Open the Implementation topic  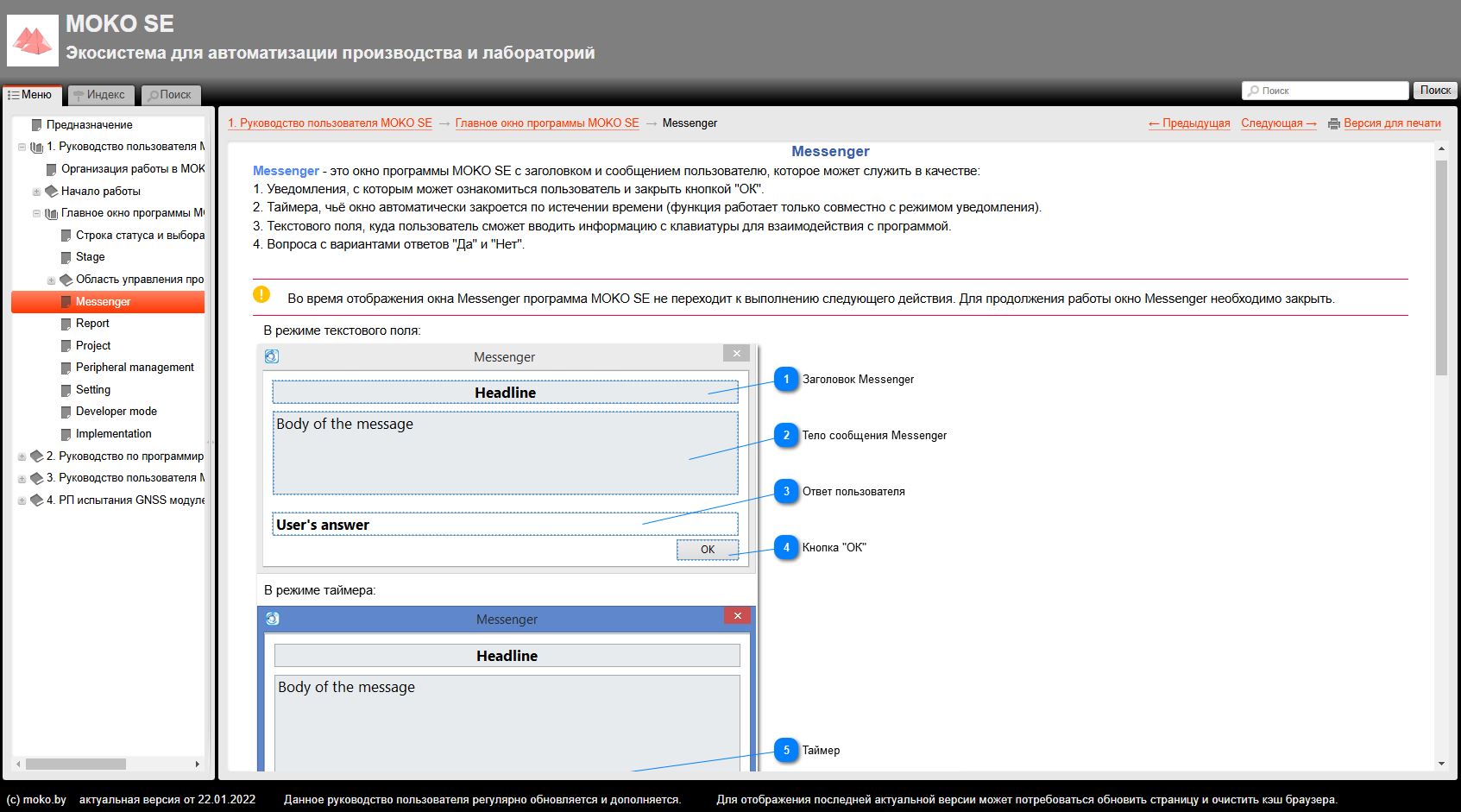(113, 434)
